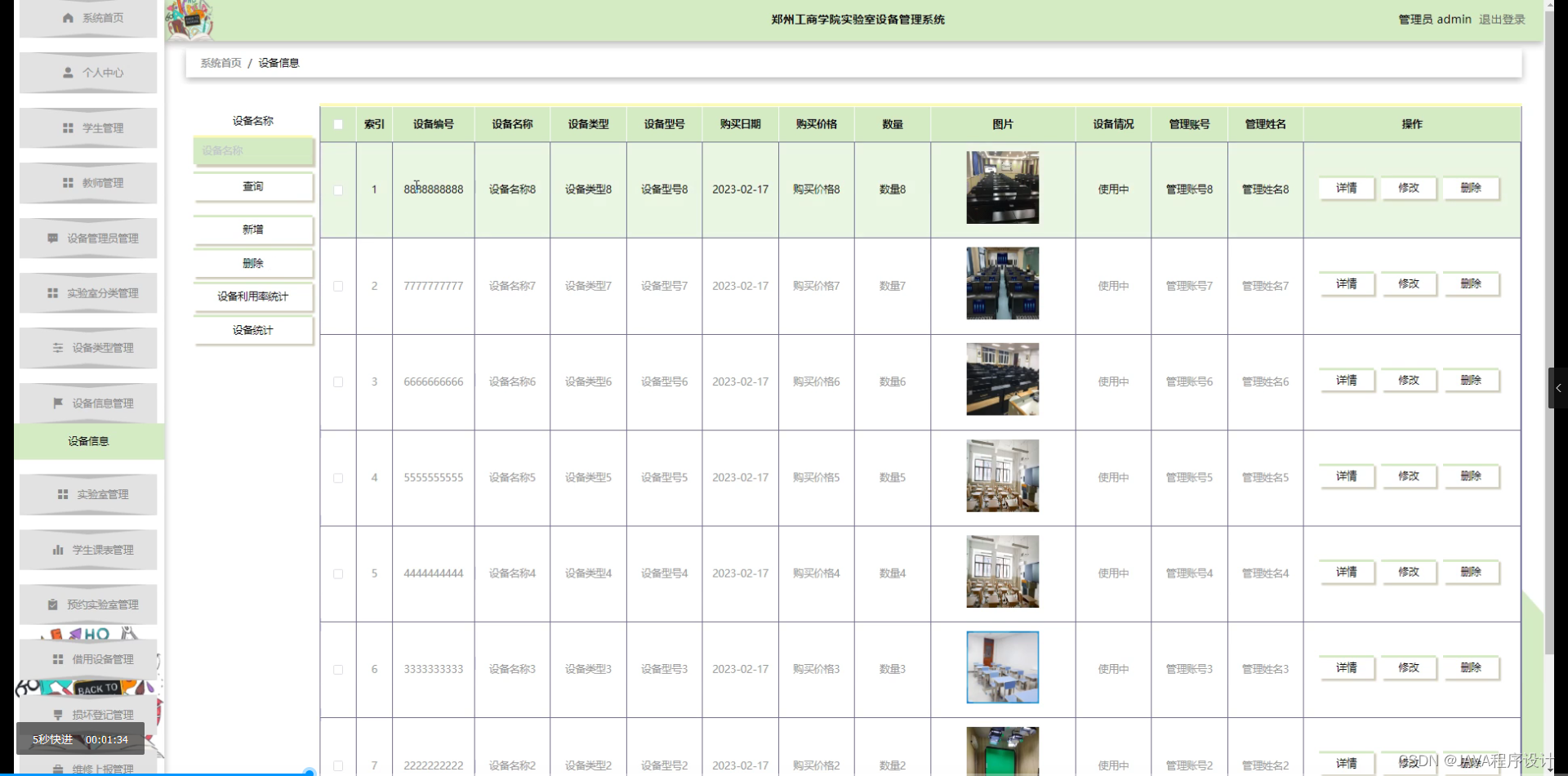
Task: Click 退出登录 to log out
Action: 1502,20
